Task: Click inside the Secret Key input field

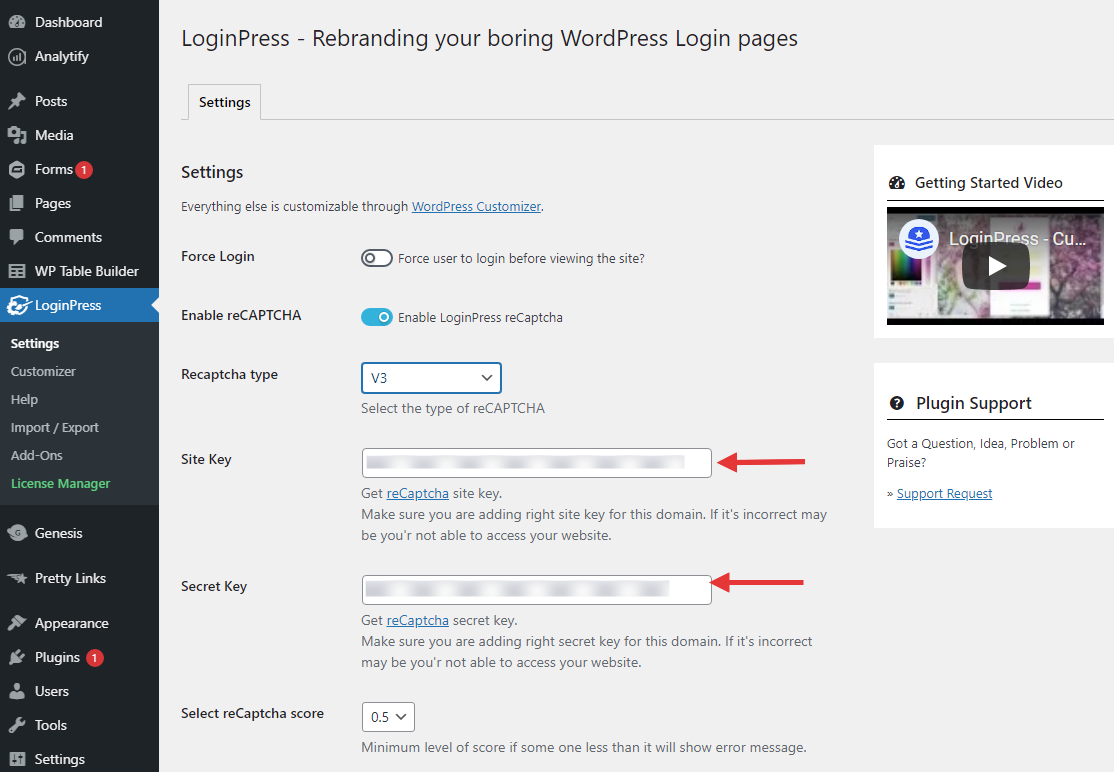Action: pos(536,589)
